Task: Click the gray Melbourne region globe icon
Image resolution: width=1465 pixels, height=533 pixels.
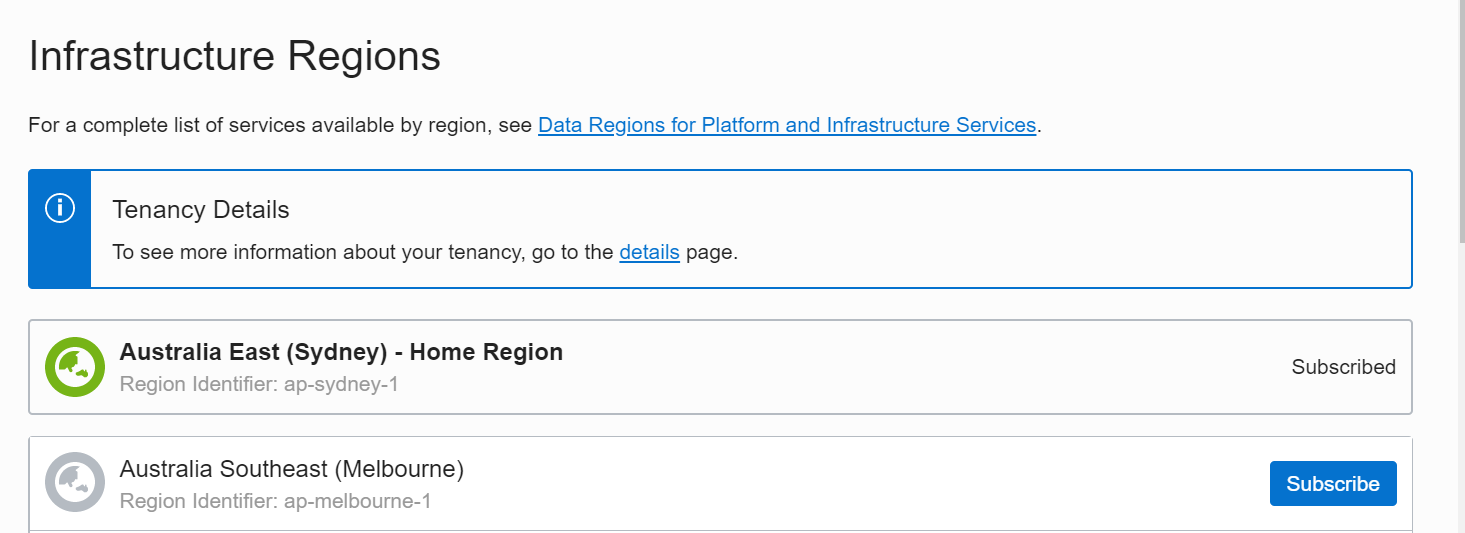Action: [75, 482]
